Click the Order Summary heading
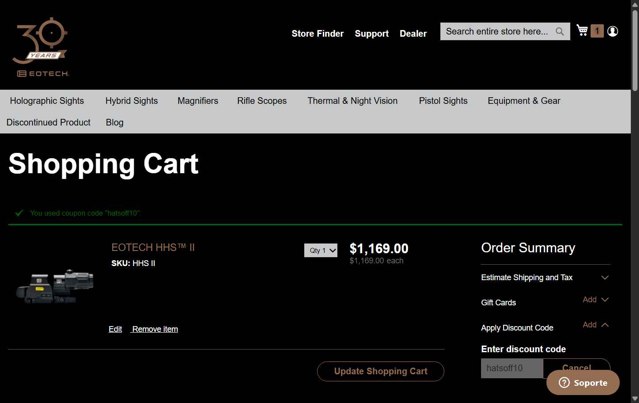This screenshot has height=403, width=639. 528,248
